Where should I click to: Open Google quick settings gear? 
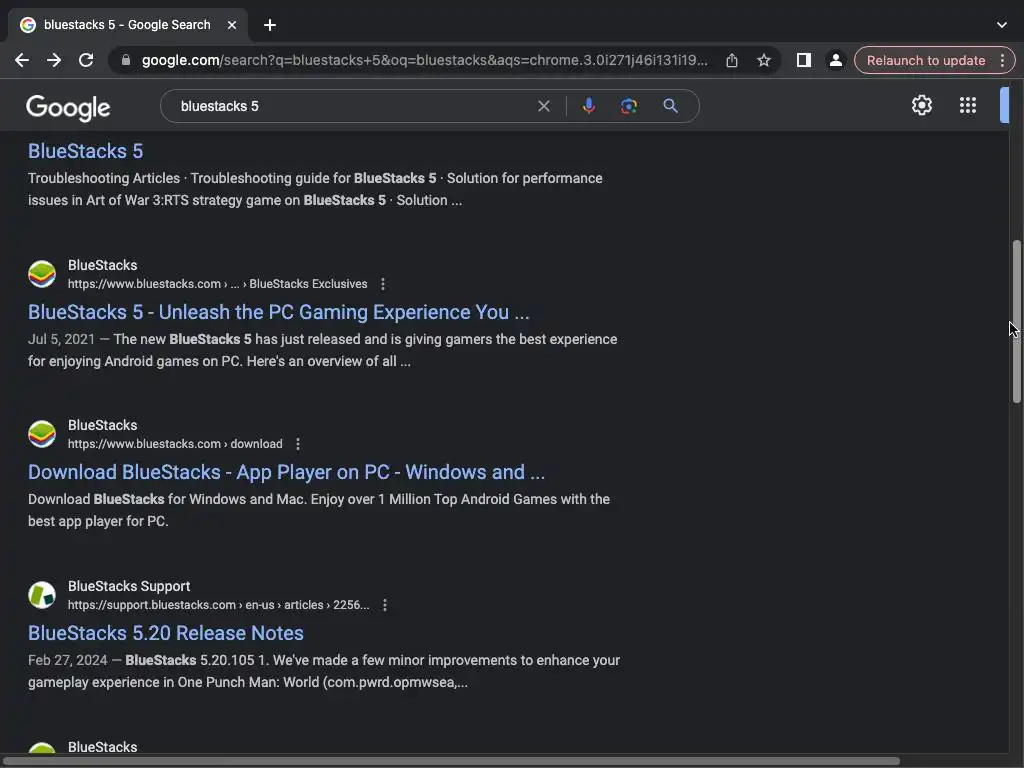(921, 105)
